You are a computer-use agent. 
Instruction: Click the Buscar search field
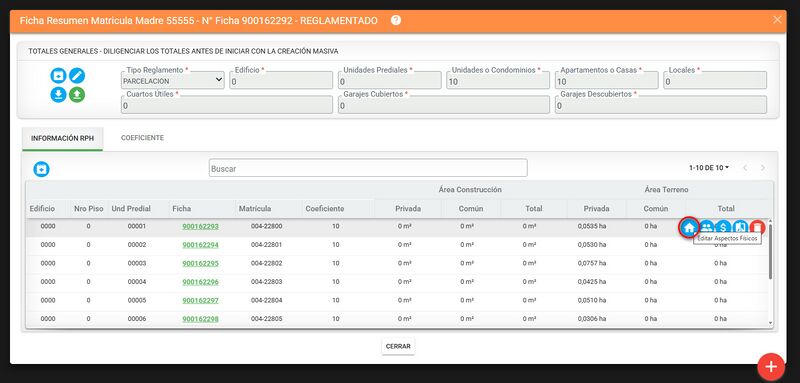[x=368, y=168]
